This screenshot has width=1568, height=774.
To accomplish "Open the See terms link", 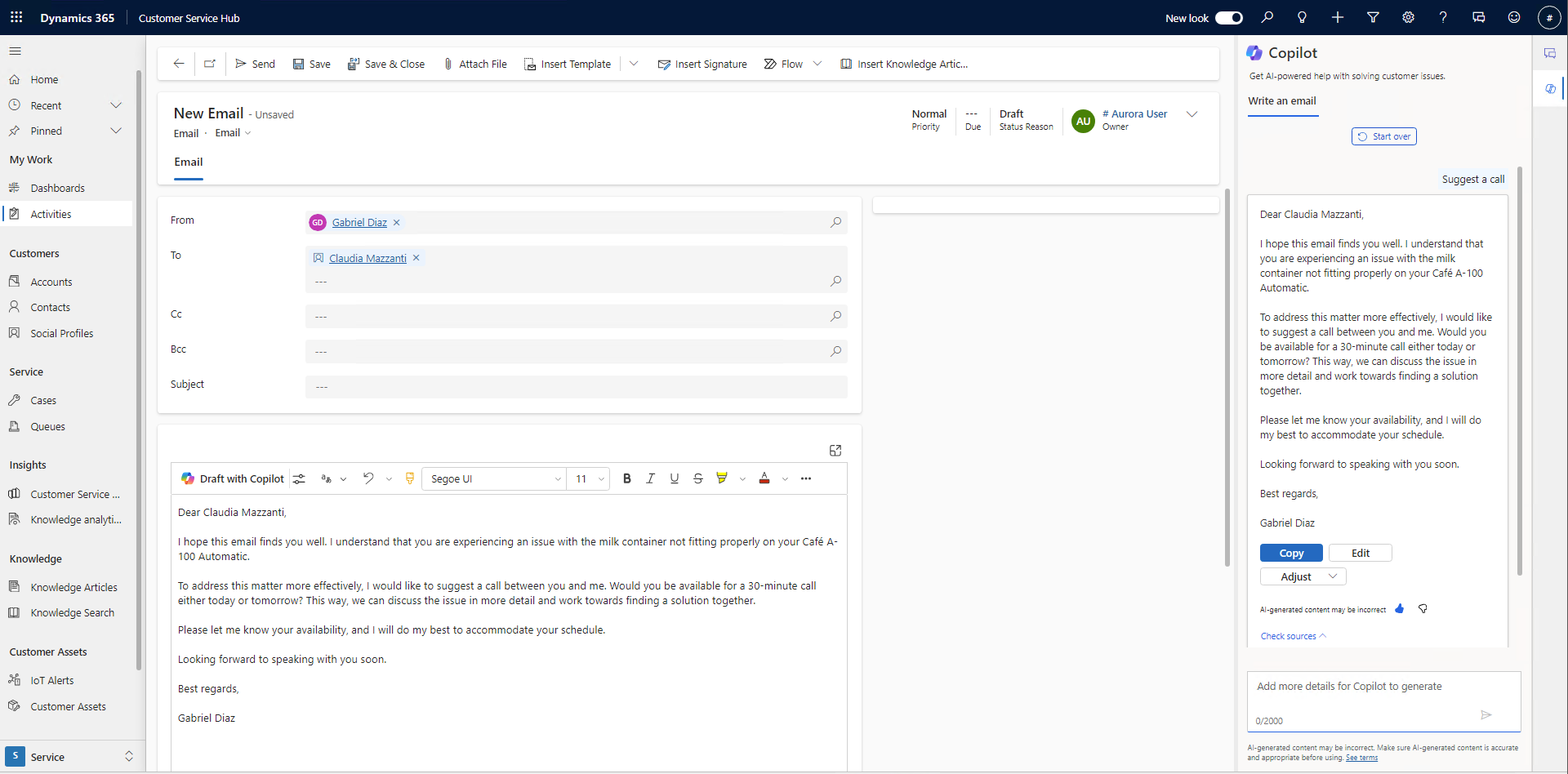I will [1361, 758].
